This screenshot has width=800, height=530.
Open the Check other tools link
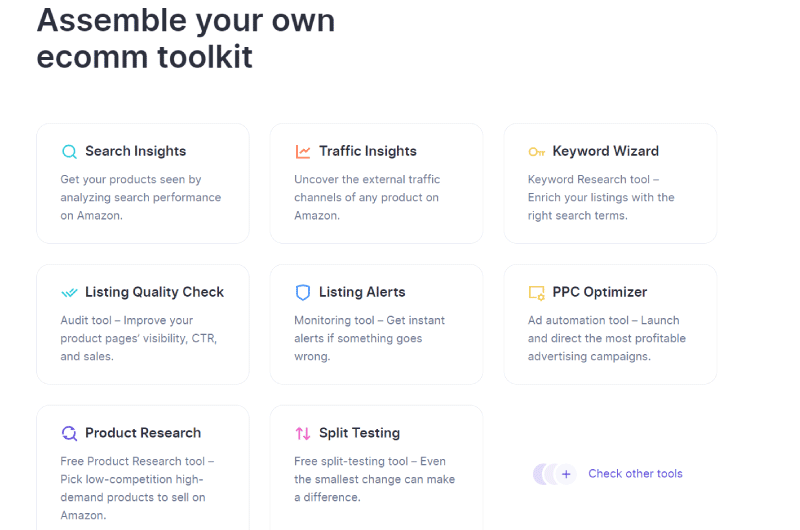[635, 474]
